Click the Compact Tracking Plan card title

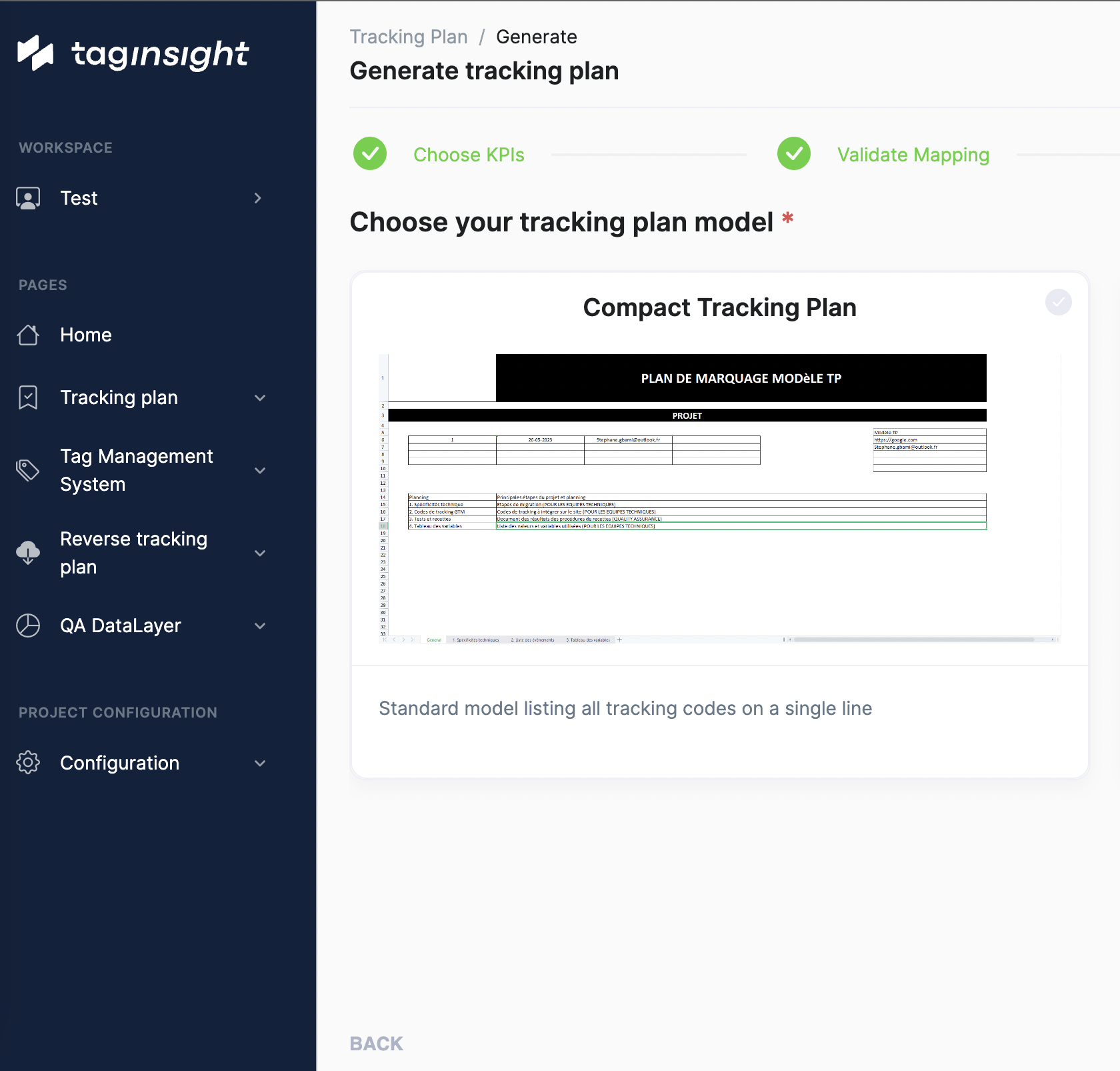(720, 307)
